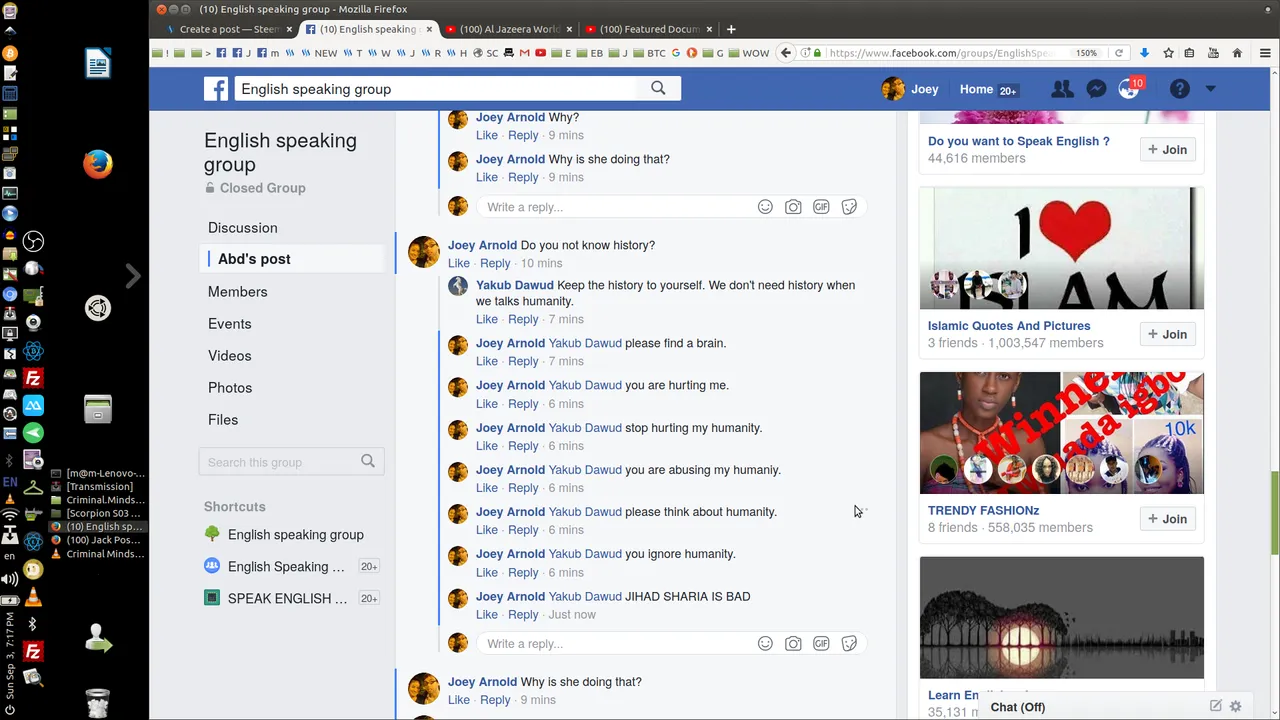
Task: Insert emoji in reply box under JIHAD SHARIA comment
Action: click(x=765, y=643)
